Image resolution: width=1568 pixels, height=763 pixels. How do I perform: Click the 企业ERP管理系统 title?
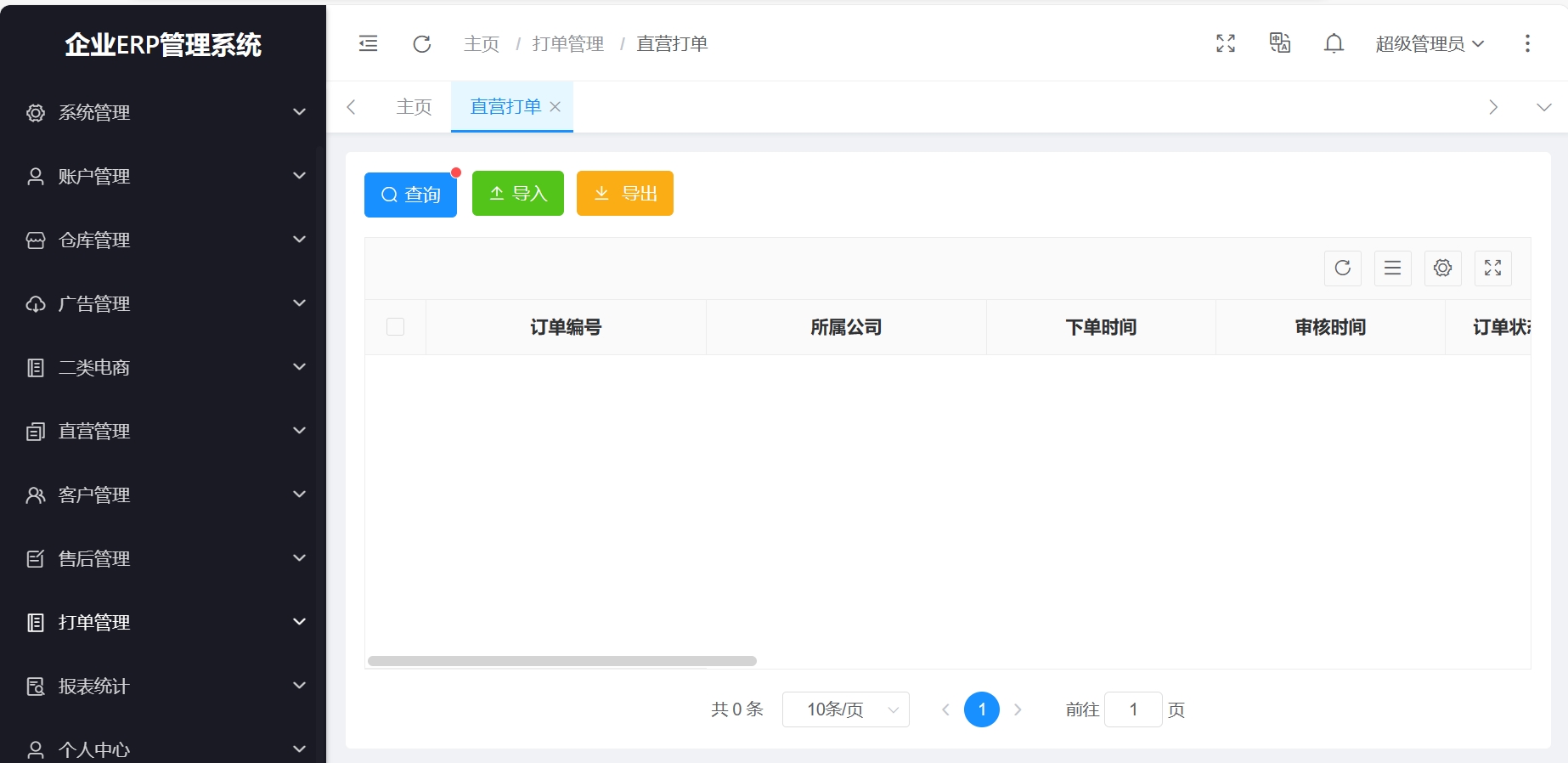coord(163,44)
